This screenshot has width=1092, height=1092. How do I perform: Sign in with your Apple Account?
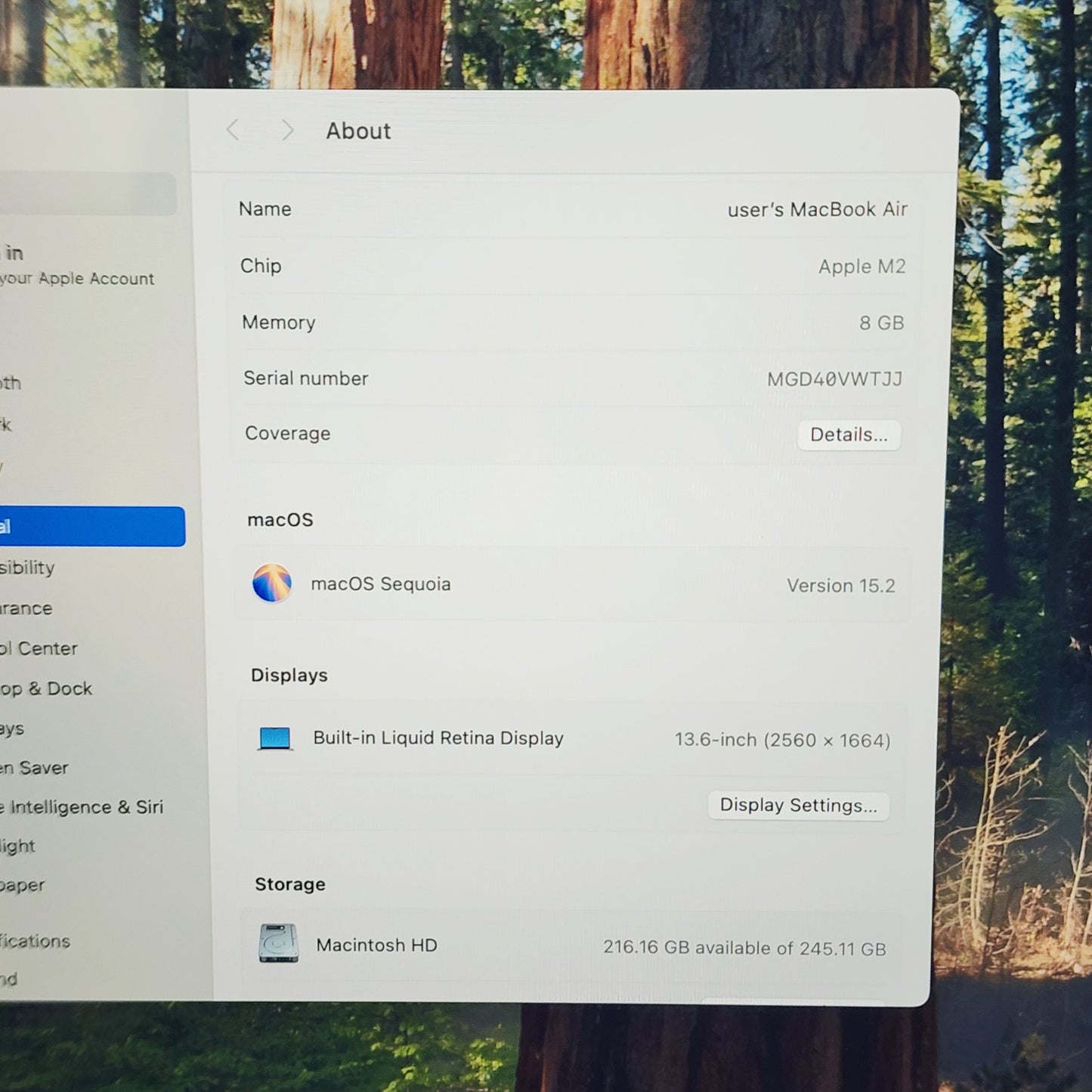click(x=76, y=265)
